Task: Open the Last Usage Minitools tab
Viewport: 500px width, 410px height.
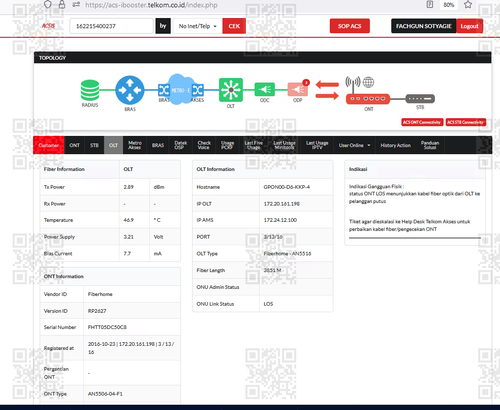Action: click(x=284, y=145)
